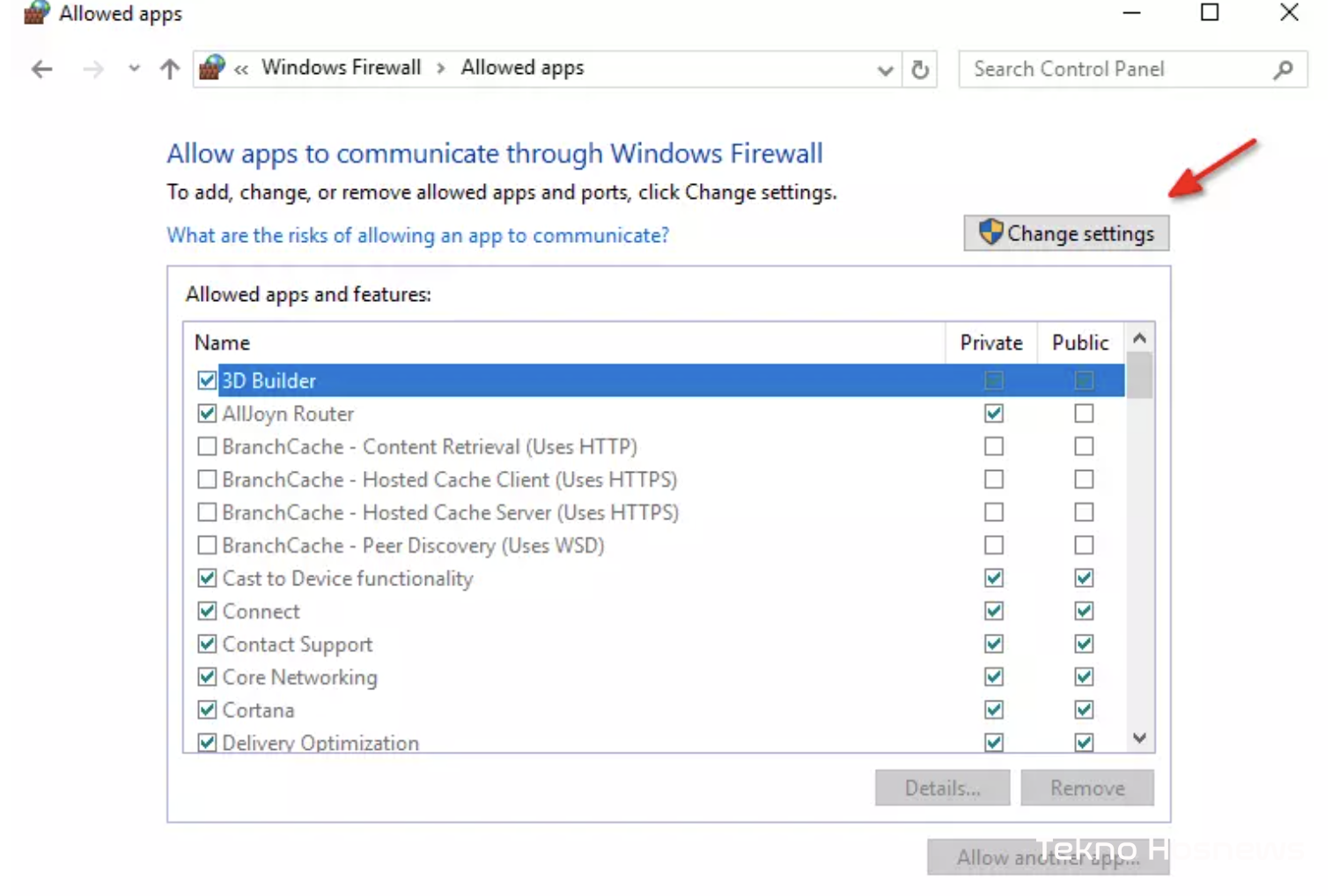Click the search magnifier icon

pos(1284,69)
